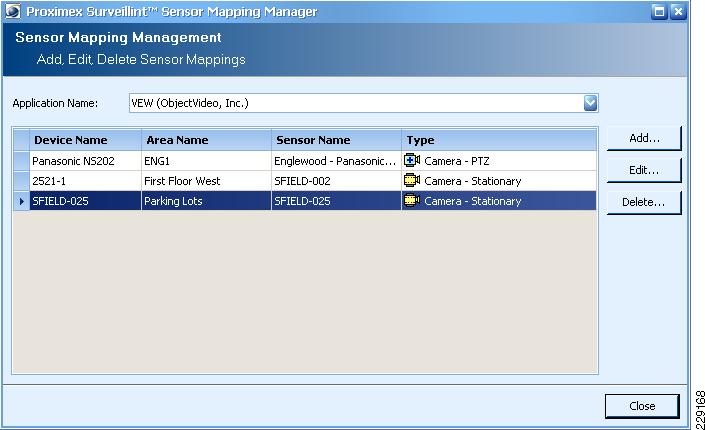Click the Close button at the bottom
The image size is (705, 430).
(642, 406)
